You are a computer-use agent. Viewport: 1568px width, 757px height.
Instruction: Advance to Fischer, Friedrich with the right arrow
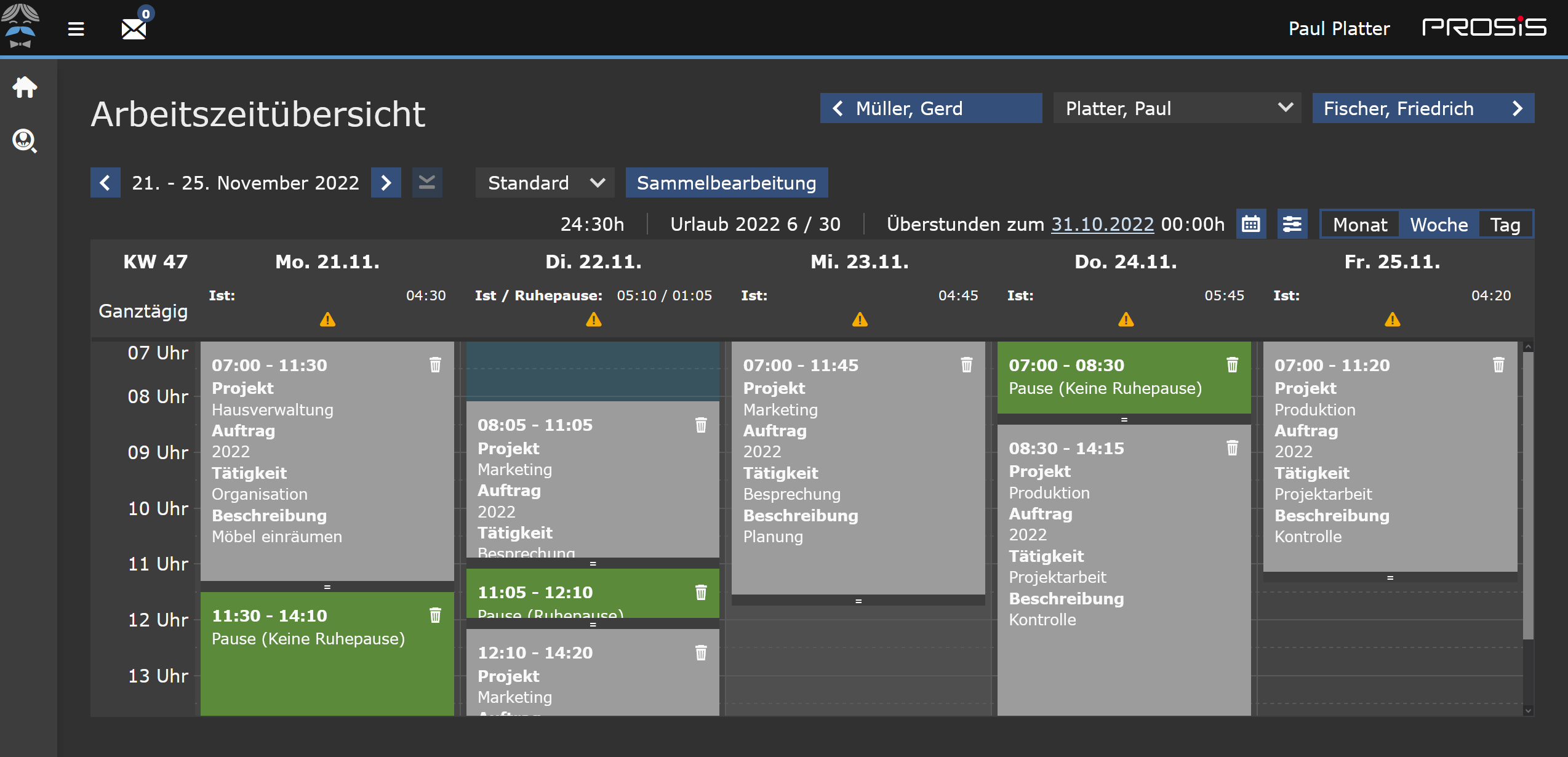(x=1517, y=108)
